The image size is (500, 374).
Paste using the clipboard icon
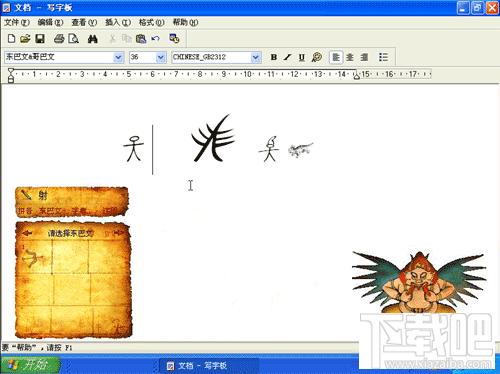[x=141, y=39]
